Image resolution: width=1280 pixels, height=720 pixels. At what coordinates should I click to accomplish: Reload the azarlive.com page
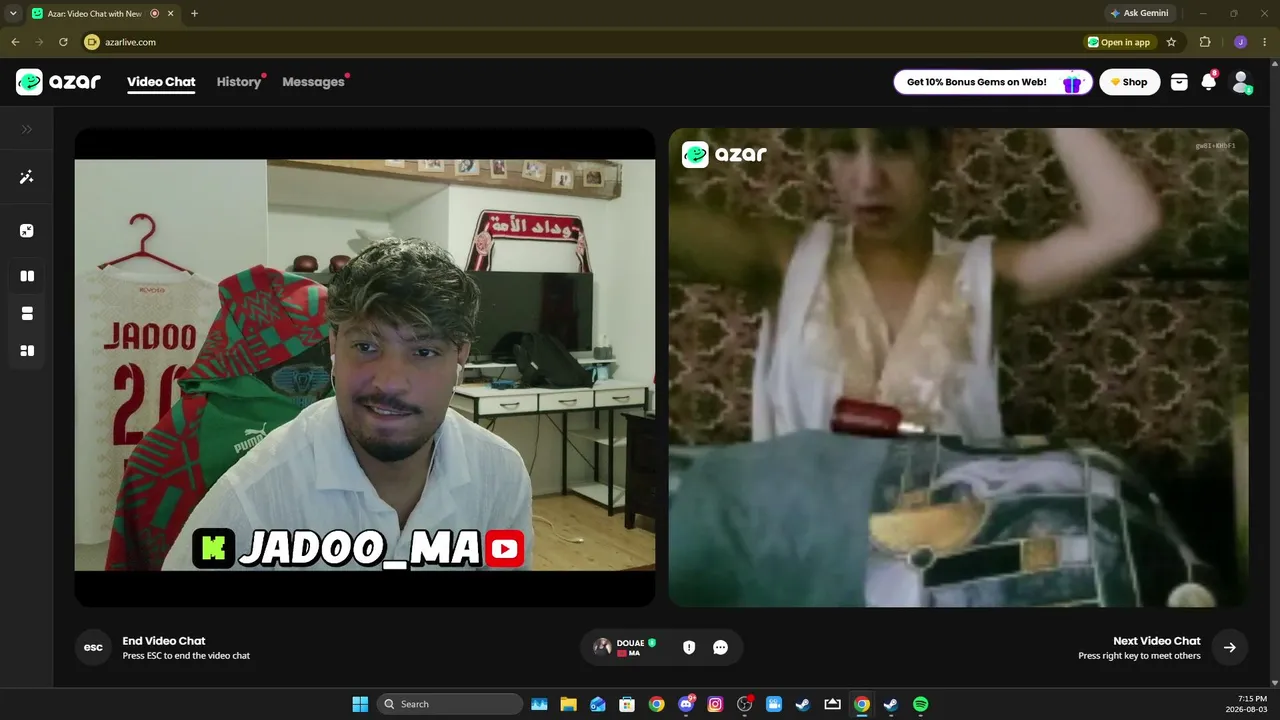[63, 42]
